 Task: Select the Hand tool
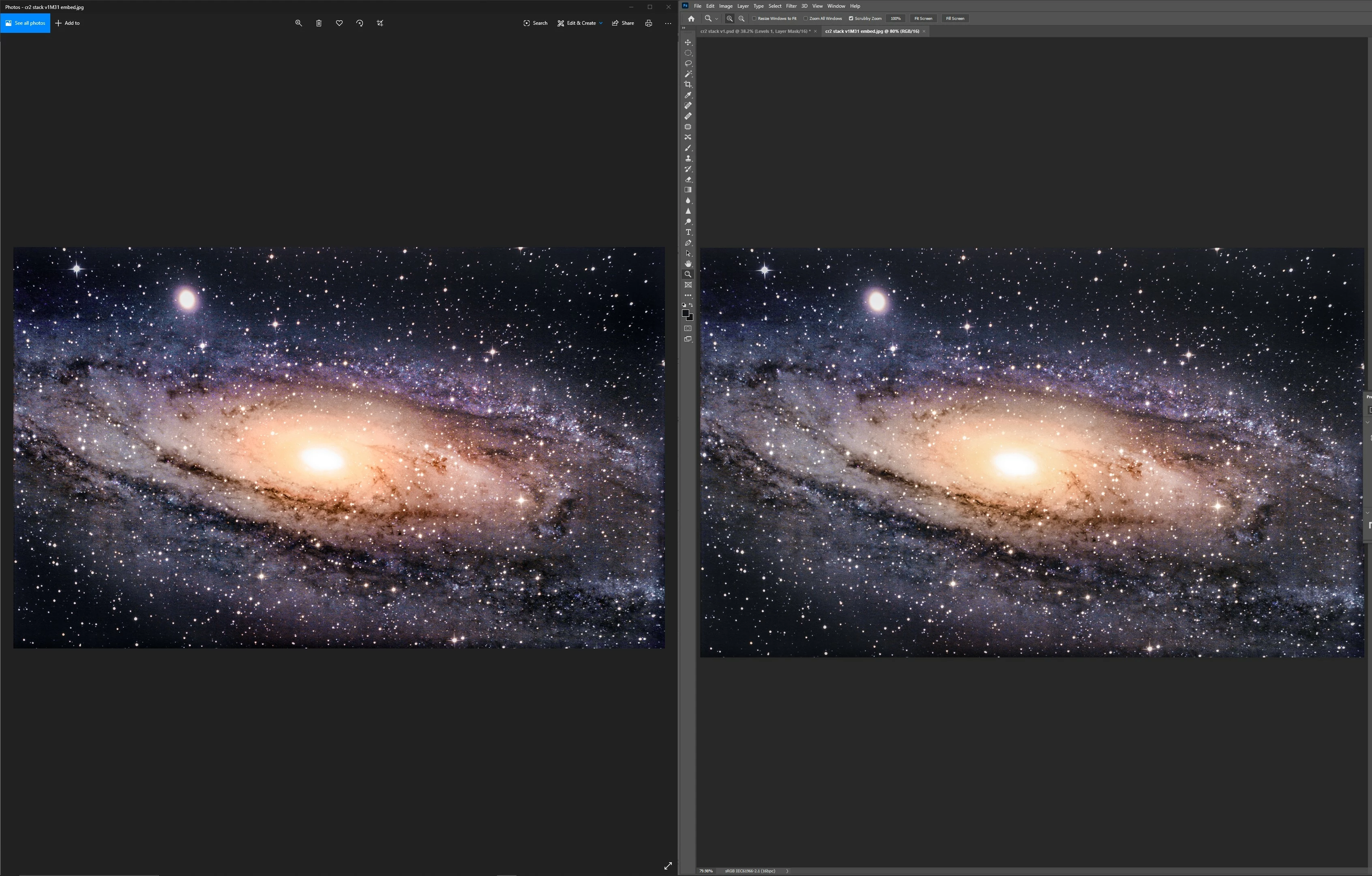688,264
